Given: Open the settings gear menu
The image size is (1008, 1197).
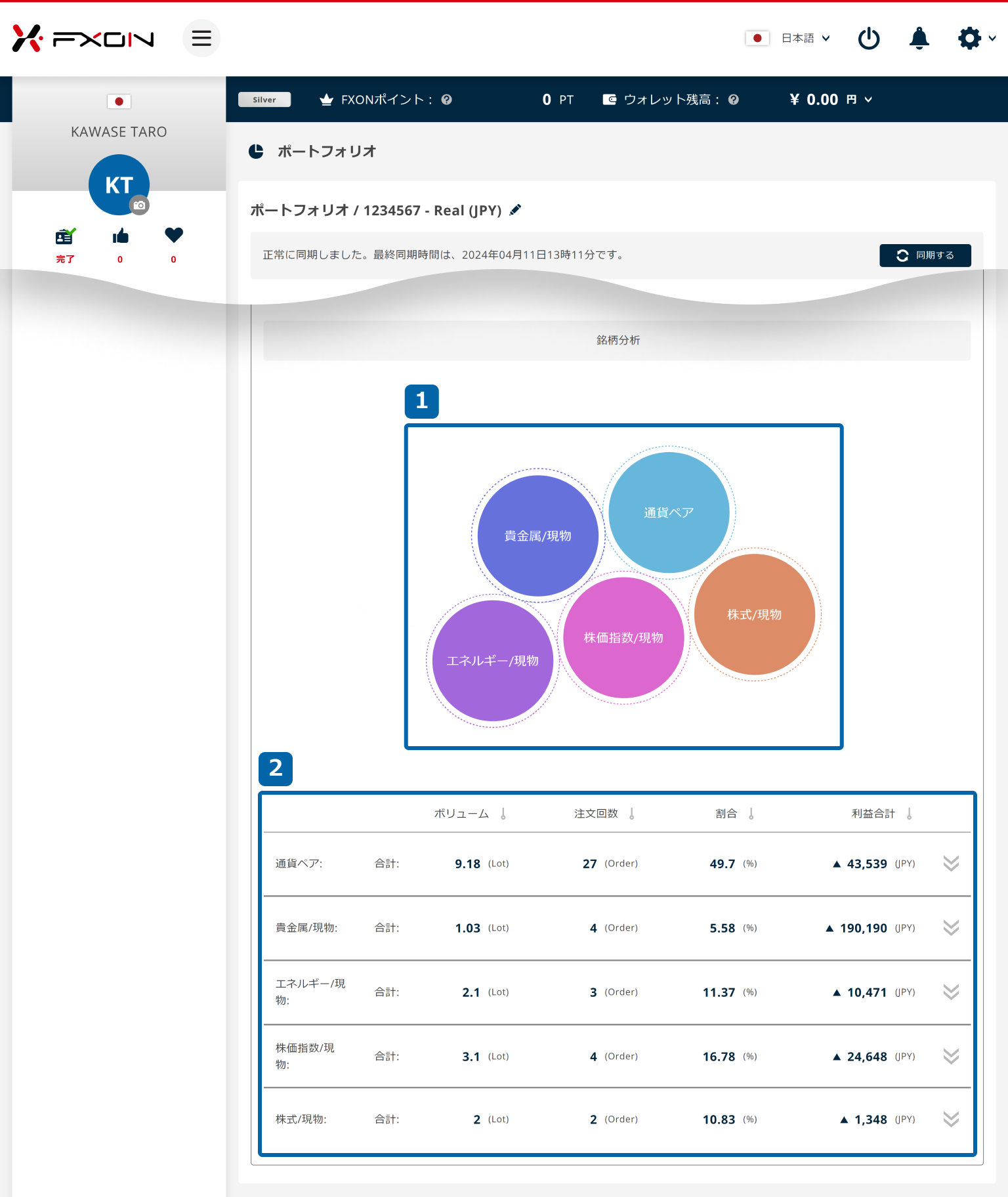Looking at the screenshot, I should 976,38.
